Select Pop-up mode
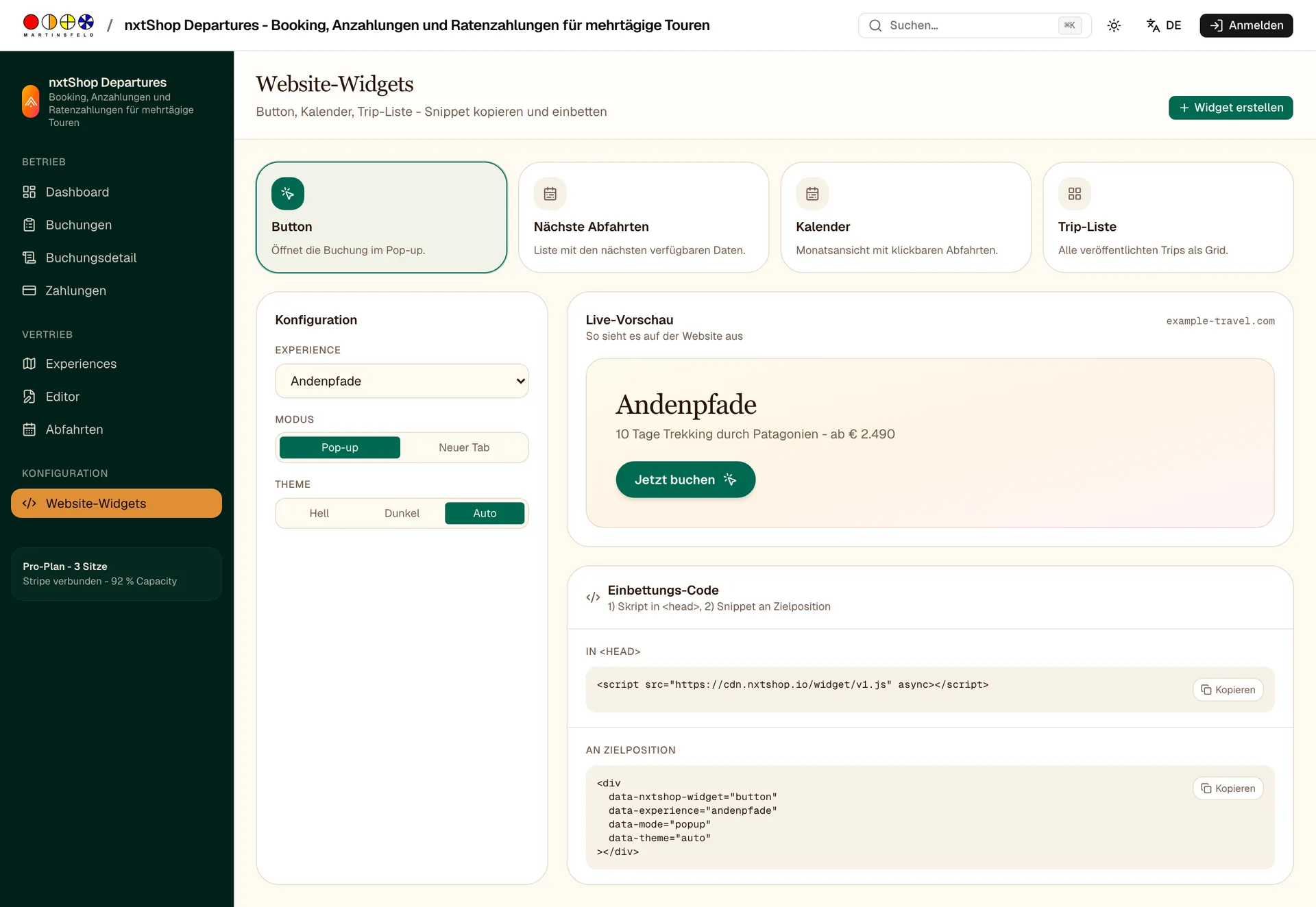1316x907 pixels. [340, 447]
